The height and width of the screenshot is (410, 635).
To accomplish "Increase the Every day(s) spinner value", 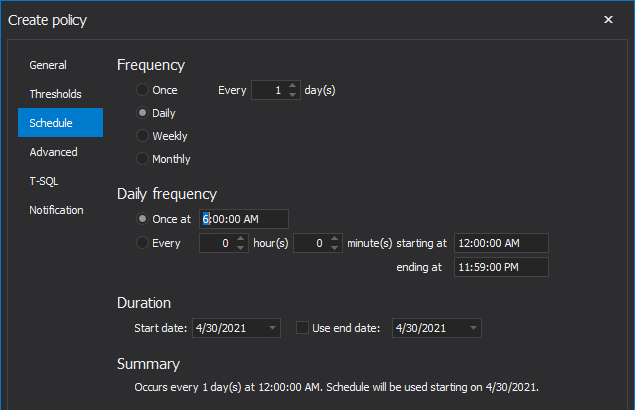I will (x=292, y=85).
